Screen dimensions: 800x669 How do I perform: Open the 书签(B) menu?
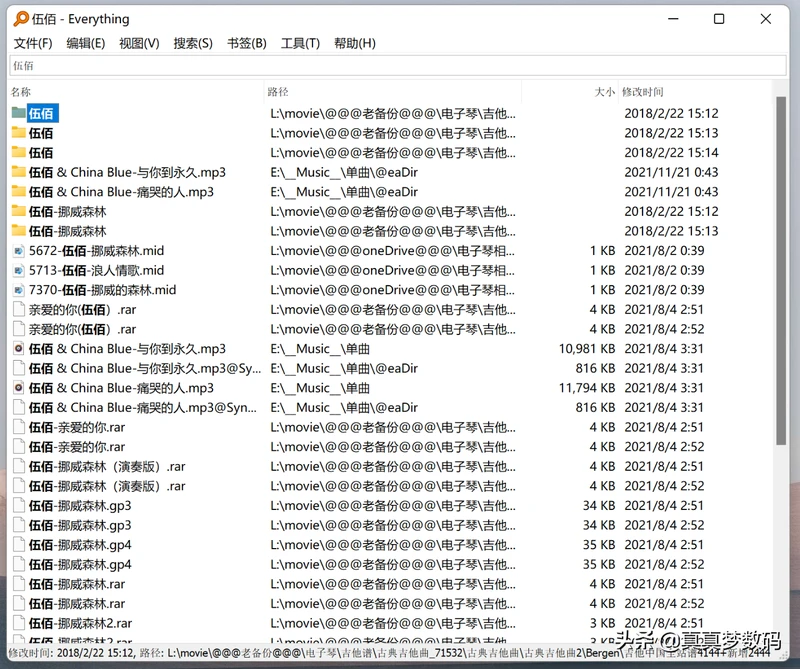coord(247,43)
